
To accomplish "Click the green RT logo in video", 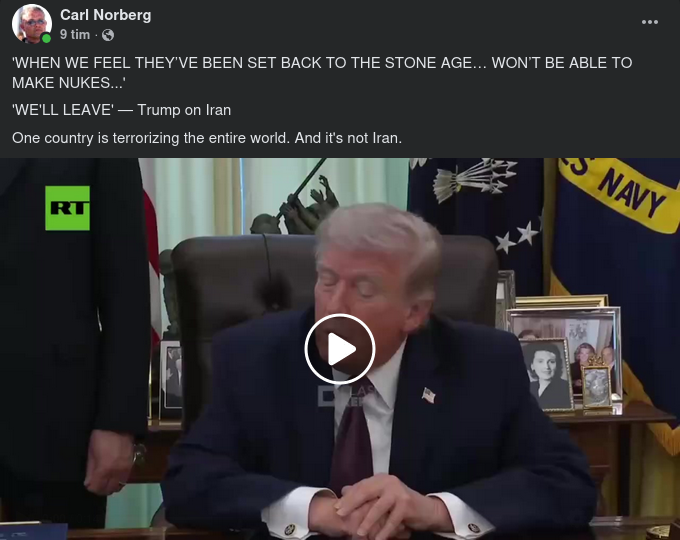I will click(68, 208).
